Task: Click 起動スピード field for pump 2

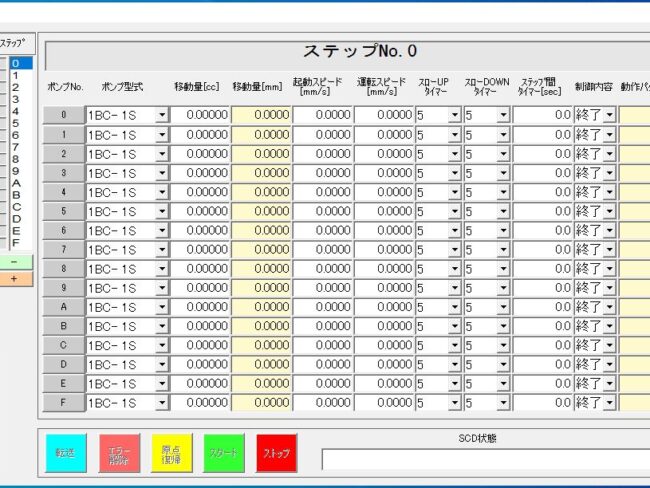Action: [x=323, y=153]
